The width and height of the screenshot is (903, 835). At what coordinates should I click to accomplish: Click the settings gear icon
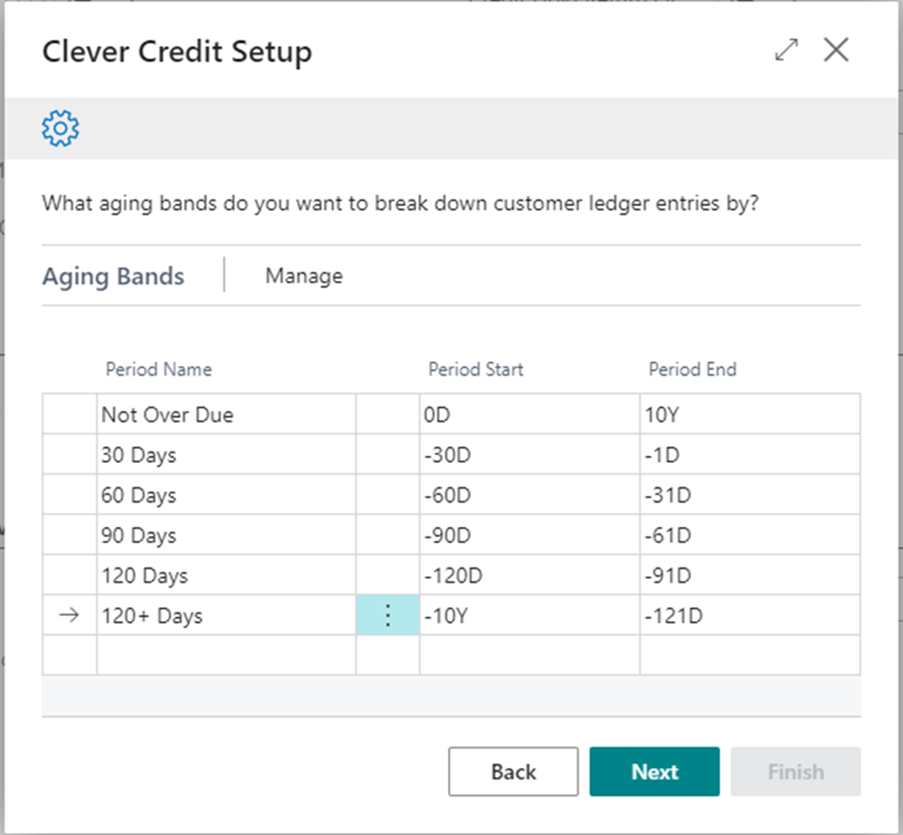tap(60, 128)
